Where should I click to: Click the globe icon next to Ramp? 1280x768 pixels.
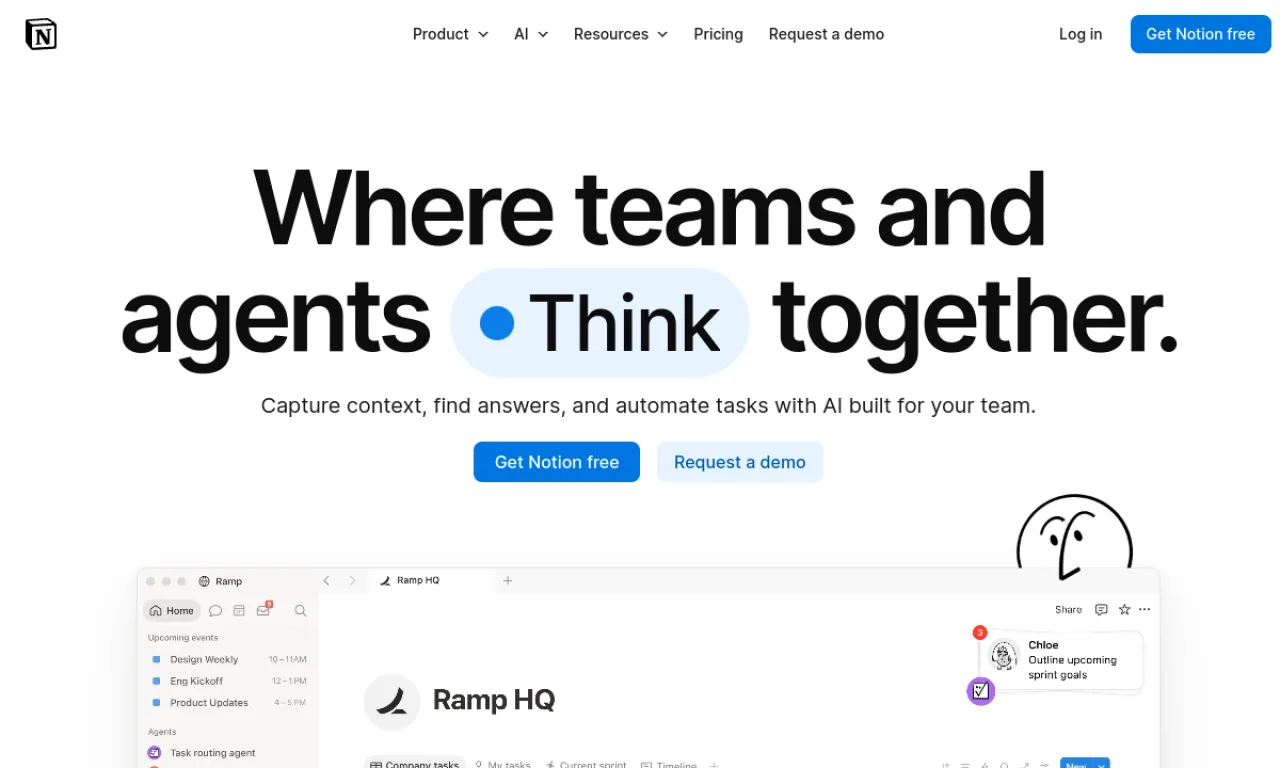pos(204,581)
